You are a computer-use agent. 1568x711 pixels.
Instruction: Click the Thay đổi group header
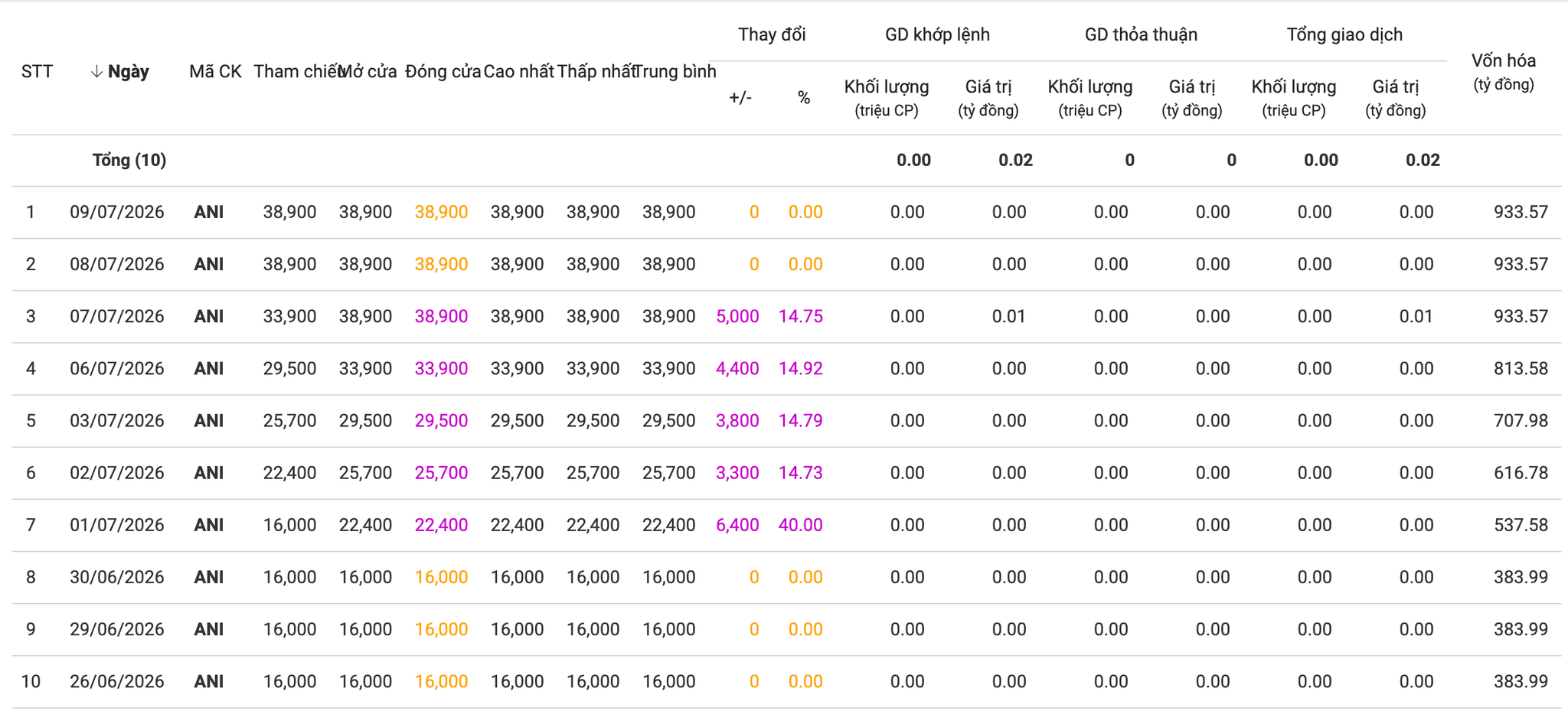(x=772, y=34)
